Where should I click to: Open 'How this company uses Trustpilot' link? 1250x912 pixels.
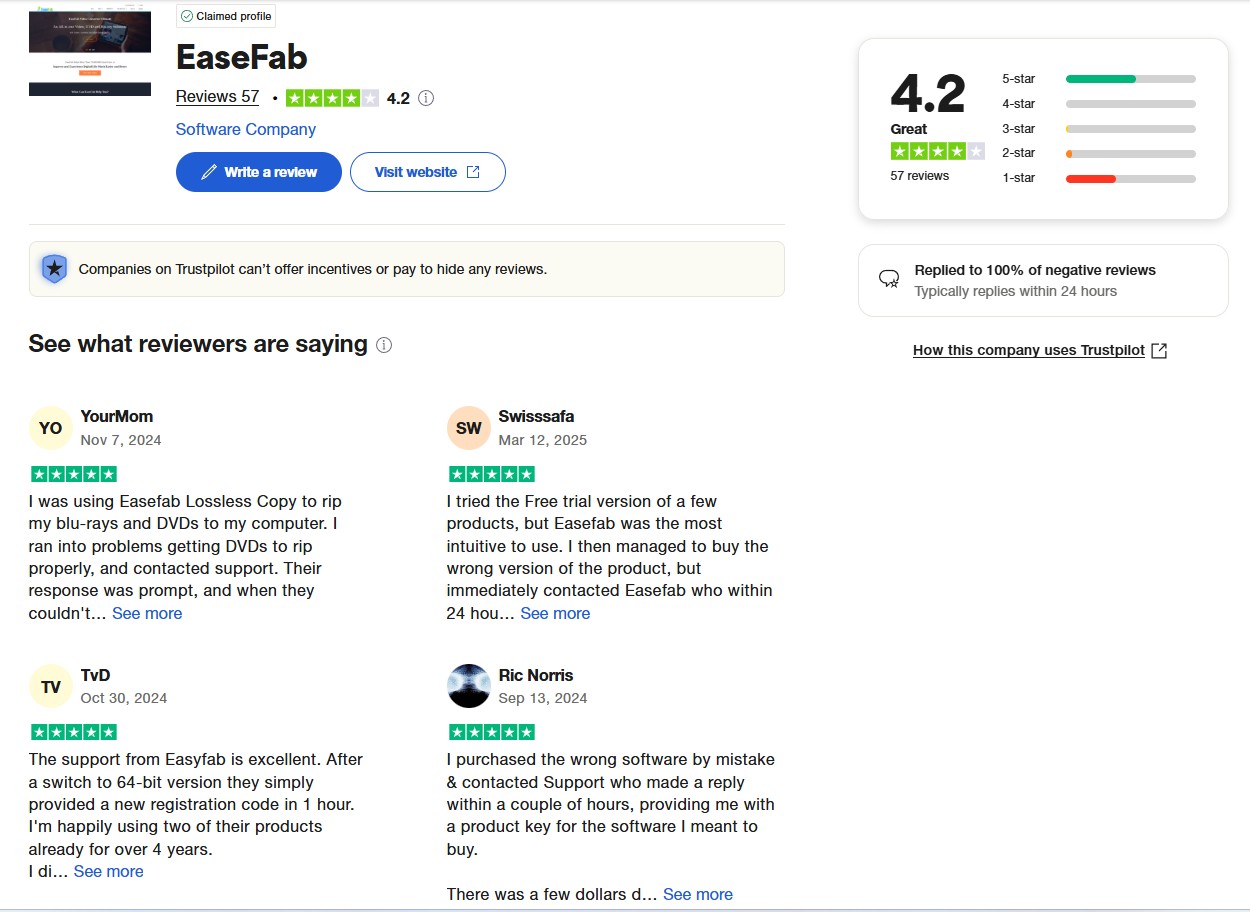(1039, 351)
